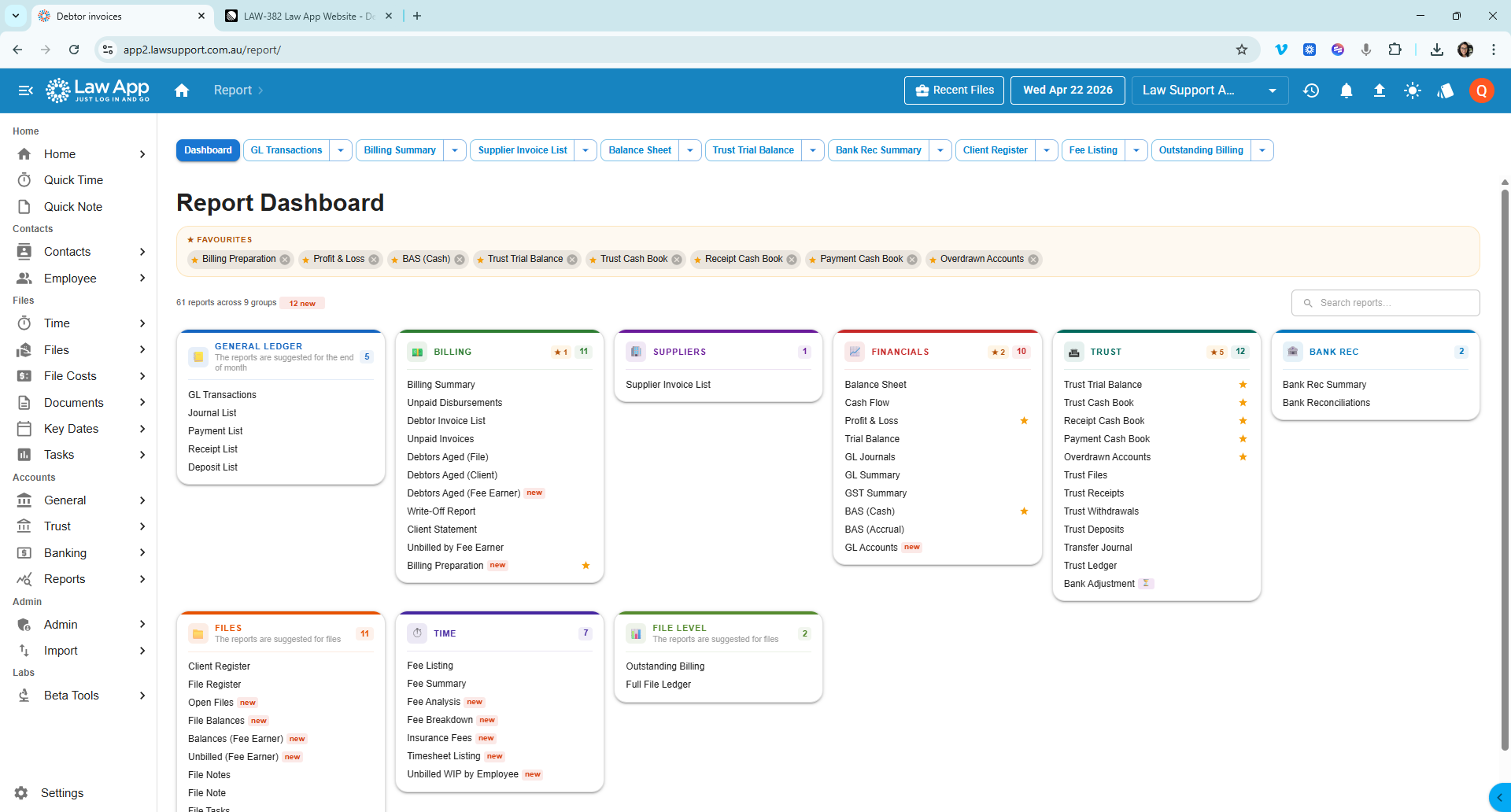The width and height of the screenshot is (1511, 812).
Task: Open the Outstanding Billing tab dropdown arrow
Action: pyautogui.click(x=1262, y=150)
